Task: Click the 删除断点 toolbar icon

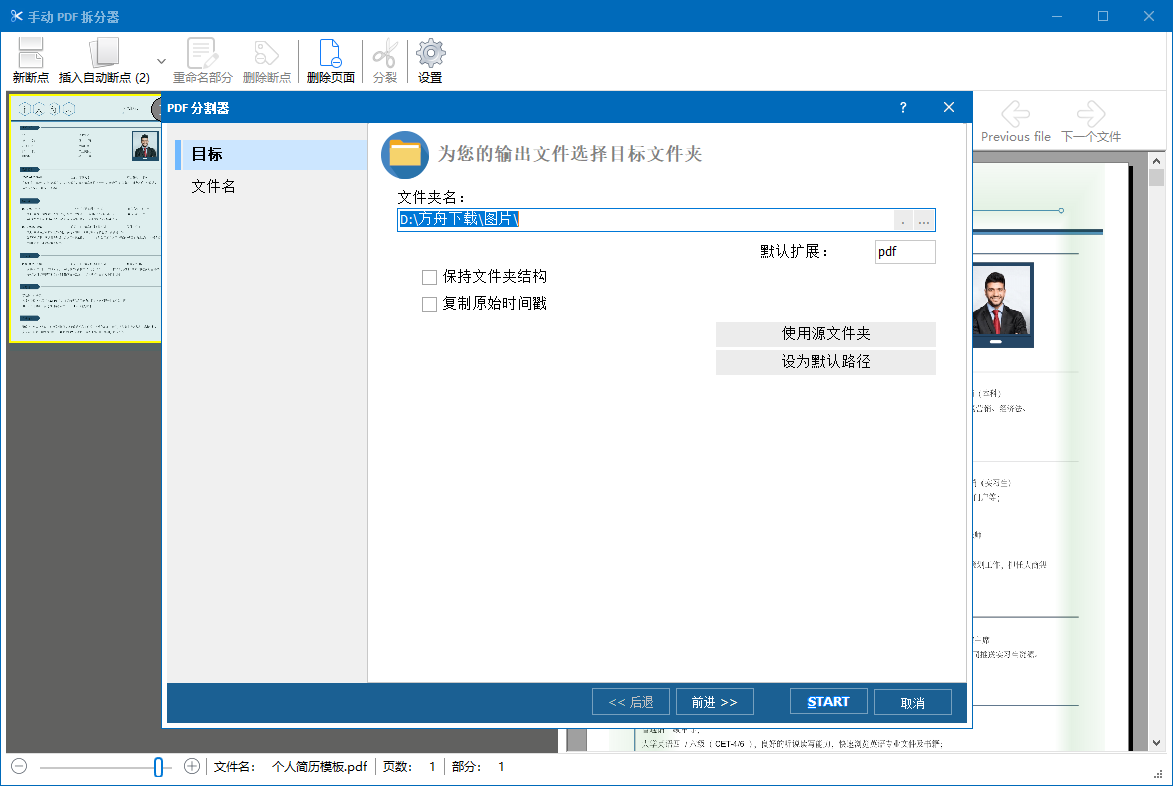Action: [x=266, y=53]
